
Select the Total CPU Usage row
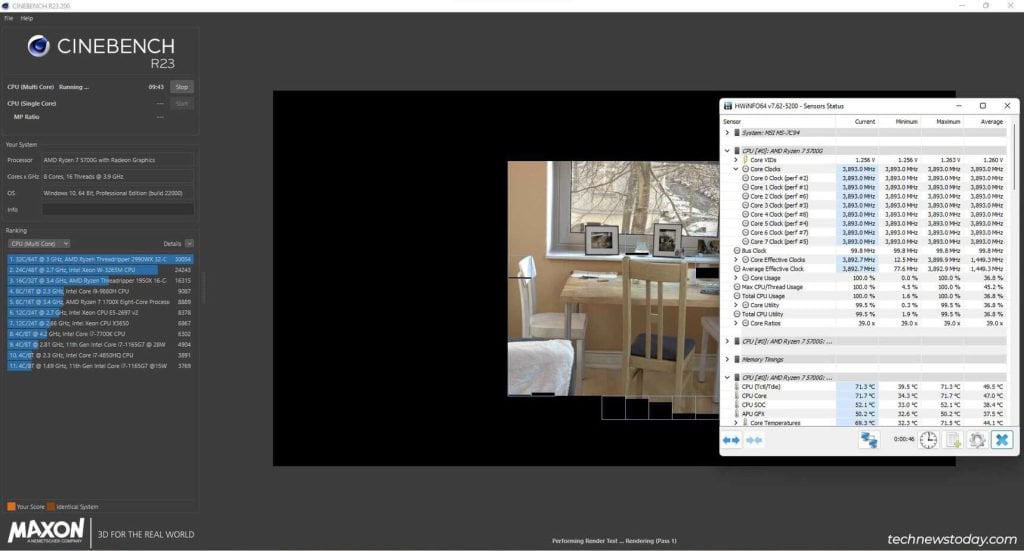pyautogui.click(x=865, y=296)
